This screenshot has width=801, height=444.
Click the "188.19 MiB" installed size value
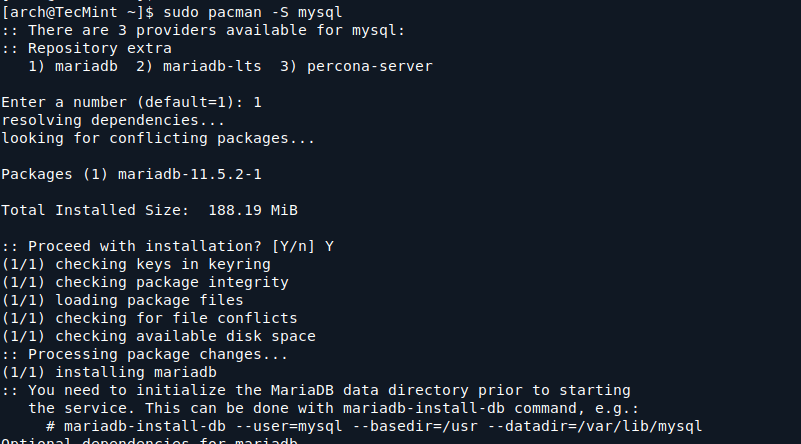point(252,210)
